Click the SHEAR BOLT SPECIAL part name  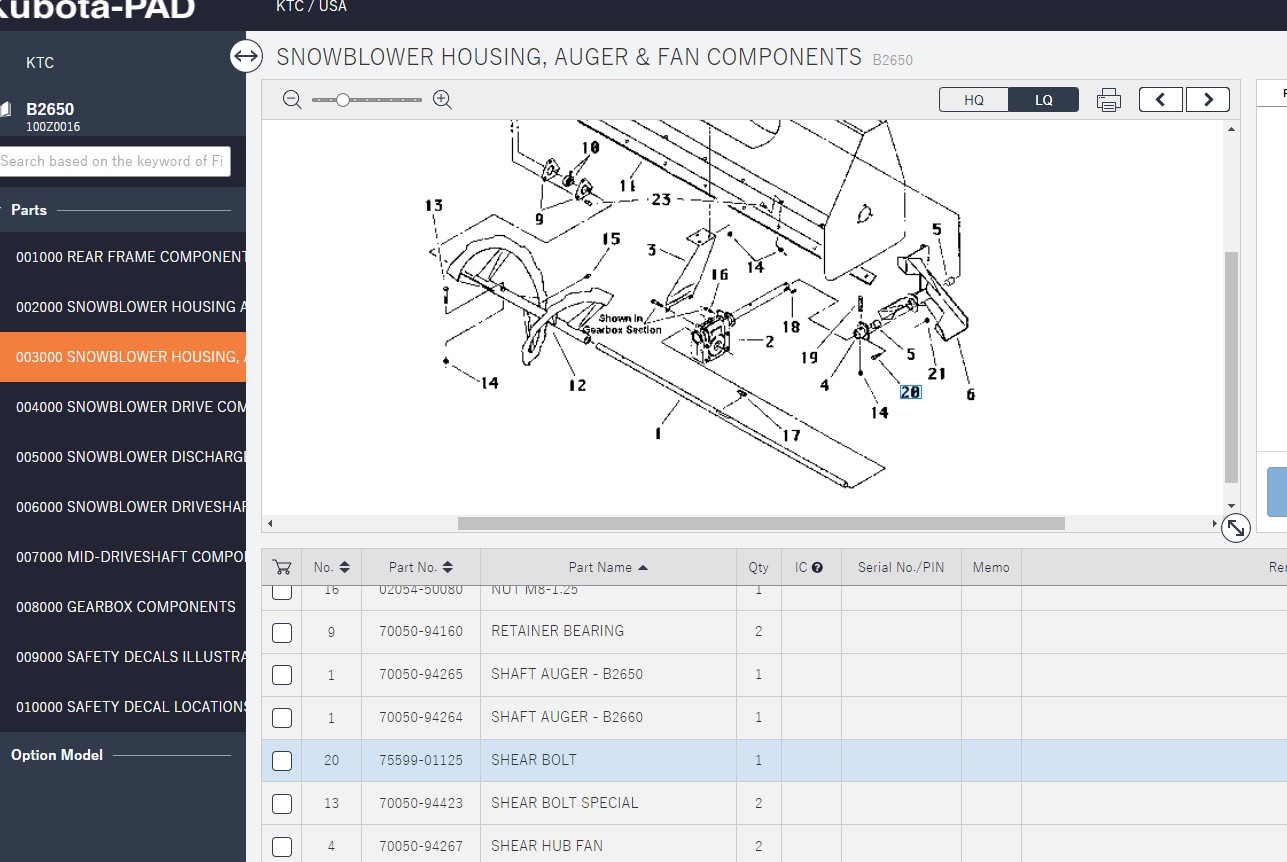coord(564,803)
